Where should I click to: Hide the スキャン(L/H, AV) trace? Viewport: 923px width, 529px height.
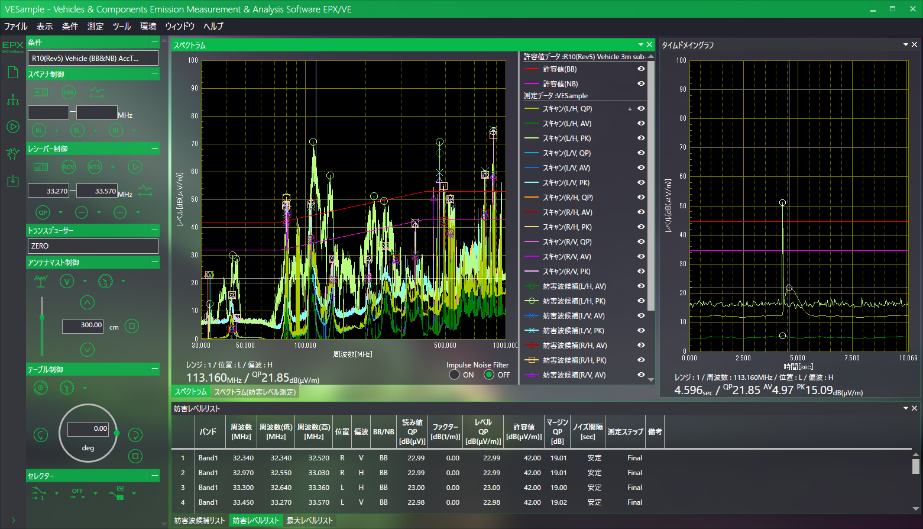pyautogui.click(x=641, y=124)
